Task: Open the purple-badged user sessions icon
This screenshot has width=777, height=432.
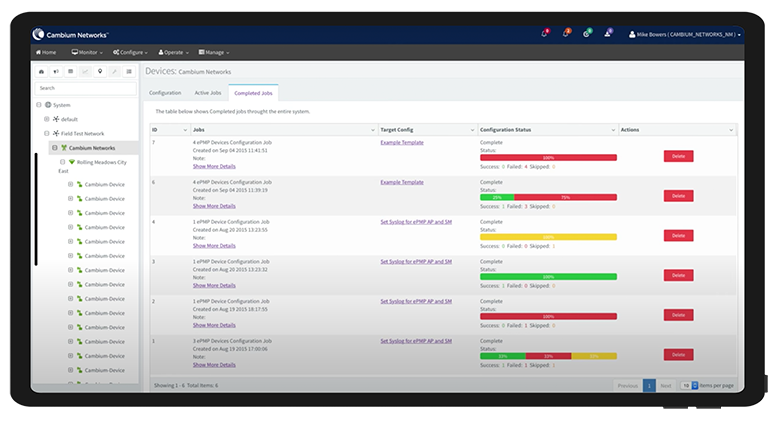Action: pyautogui.click(x=608, y=33)
